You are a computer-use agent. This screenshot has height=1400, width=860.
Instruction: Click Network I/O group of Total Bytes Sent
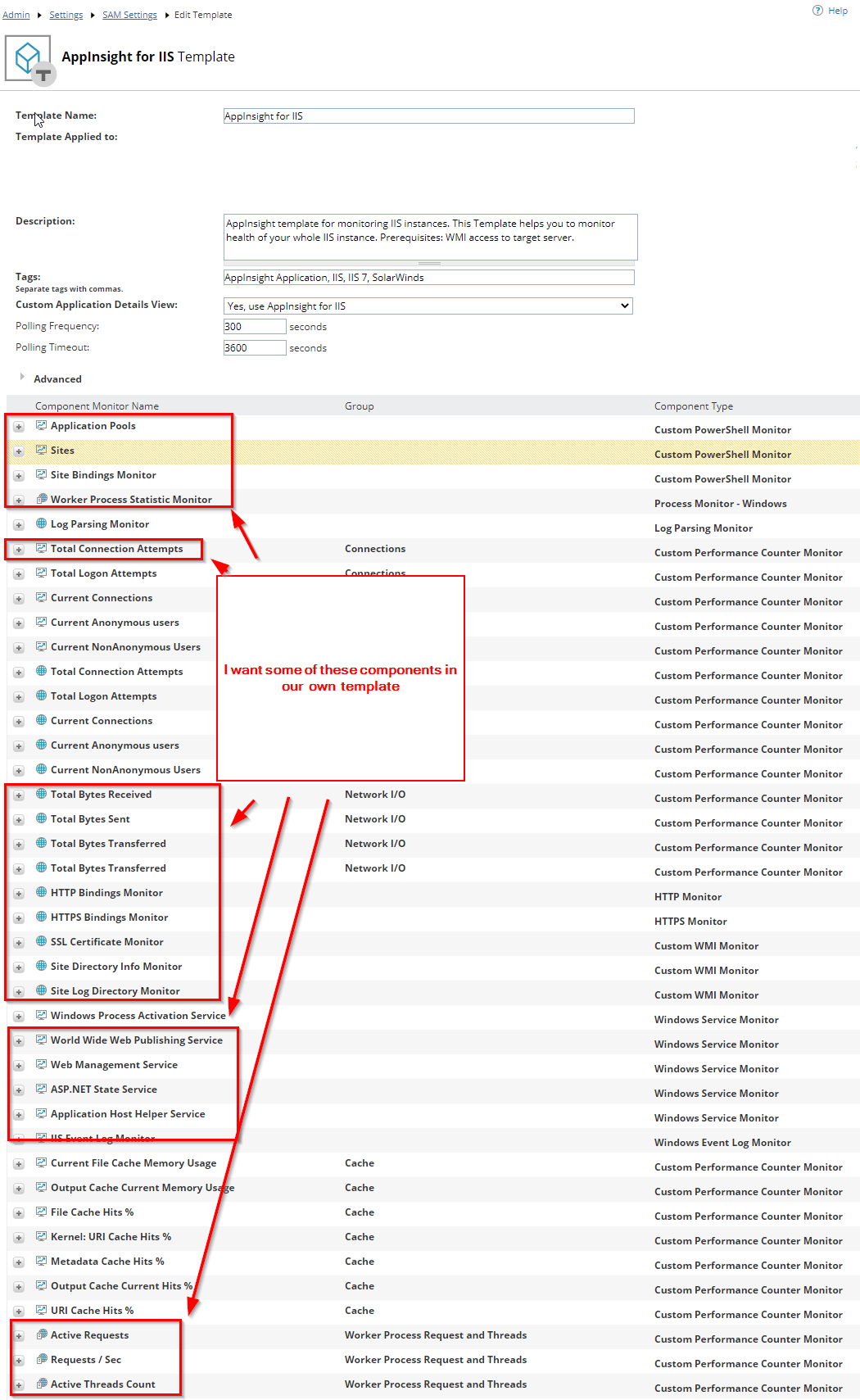point(375,818)
